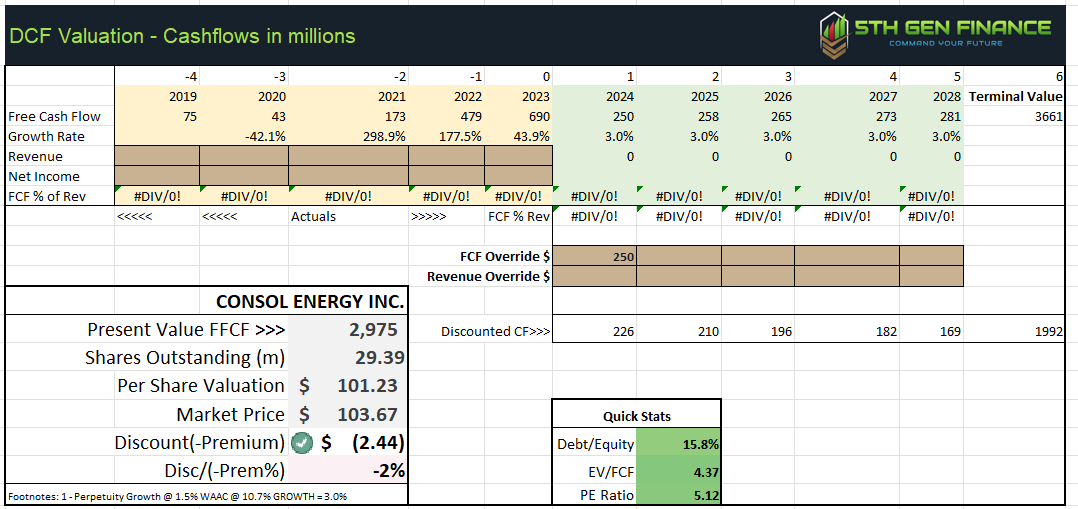Click the Shares Outstanding (m) label
Screen dimensions: 1078x509
click(x=185, y=358)
